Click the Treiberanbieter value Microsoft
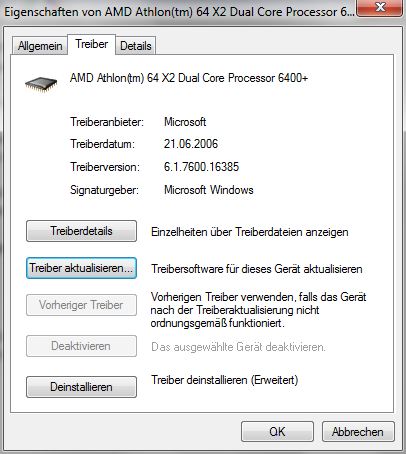Screen dimensions: 406x454 pos(185,122)
